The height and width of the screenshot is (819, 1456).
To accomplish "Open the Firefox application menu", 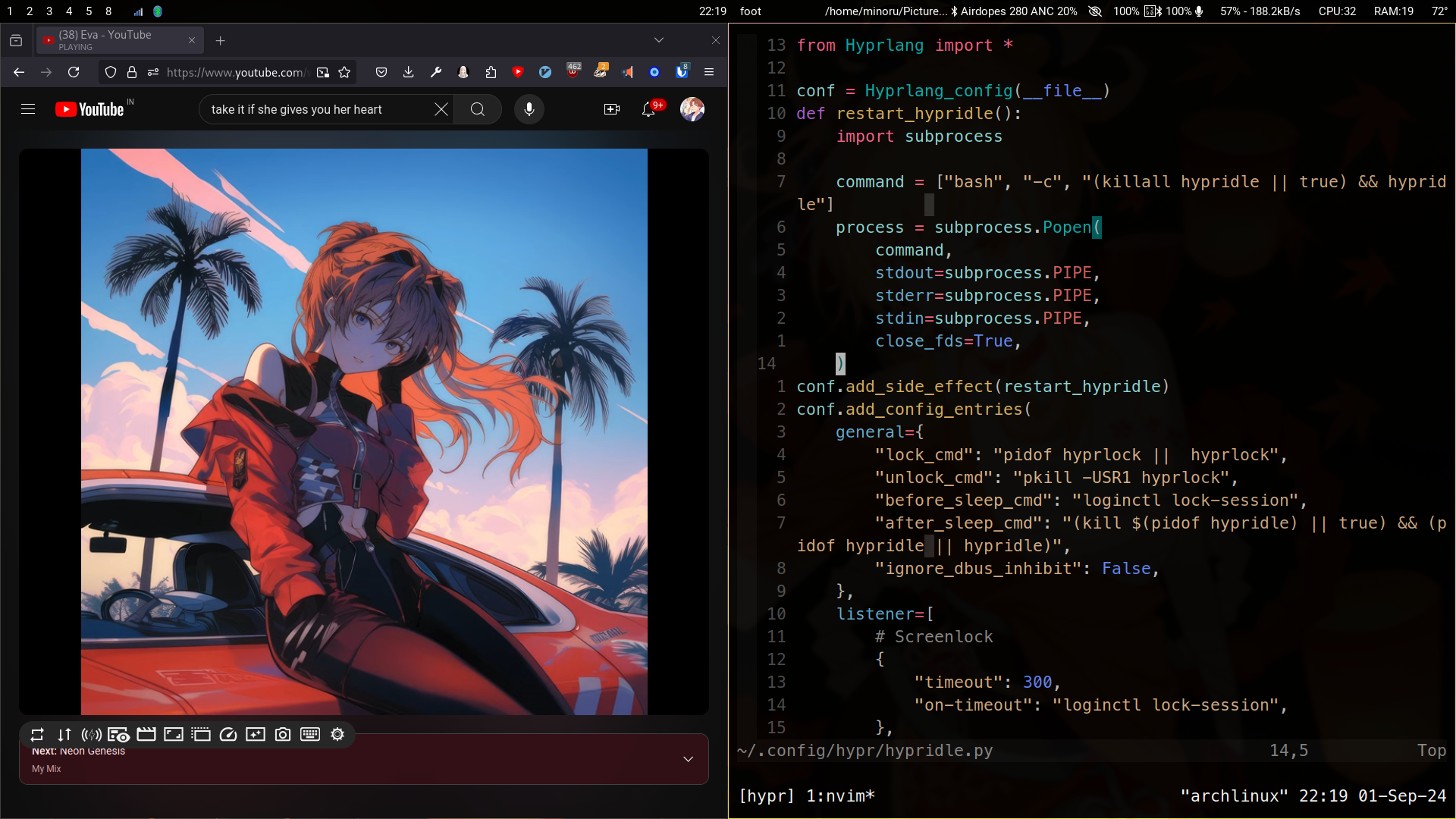I will (709, 72).
